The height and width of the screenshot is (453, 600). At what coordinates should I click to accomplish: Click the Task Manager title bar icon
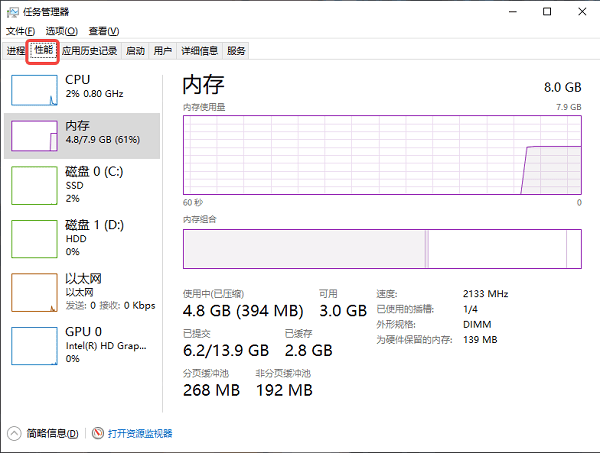(12, 11)
